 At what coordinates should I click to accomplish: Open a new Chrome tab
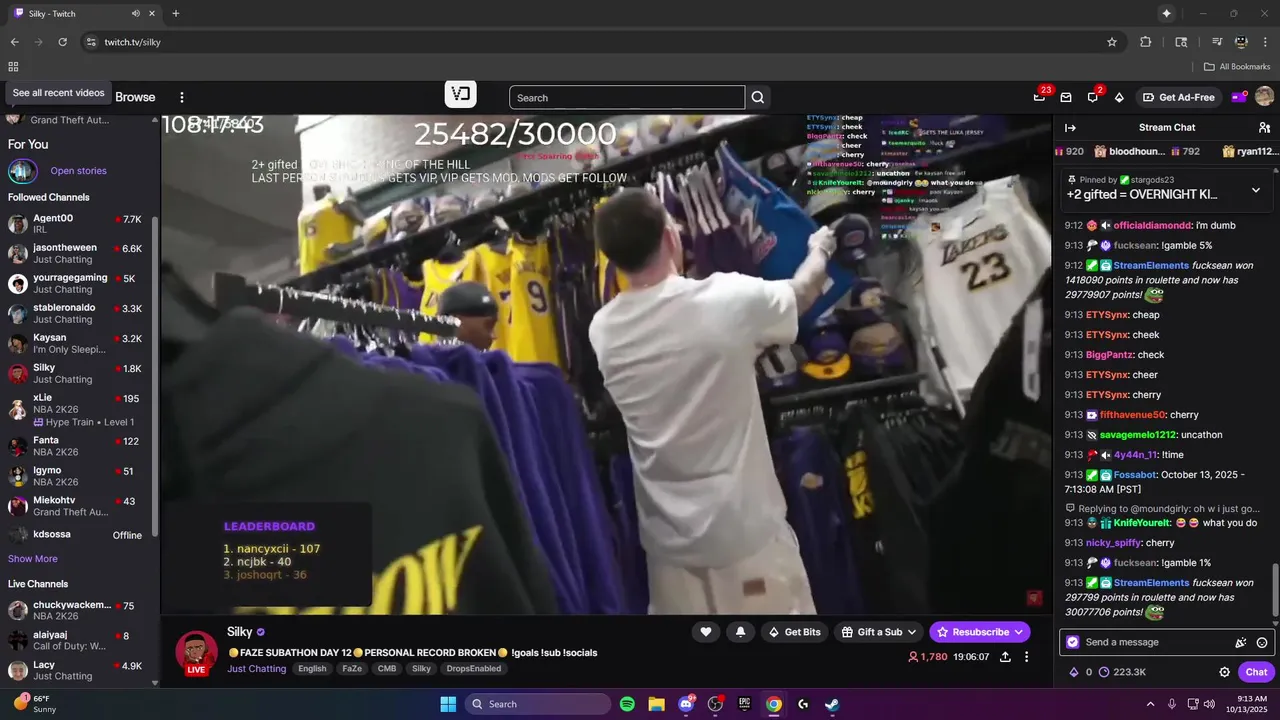(x=176, y=13)
